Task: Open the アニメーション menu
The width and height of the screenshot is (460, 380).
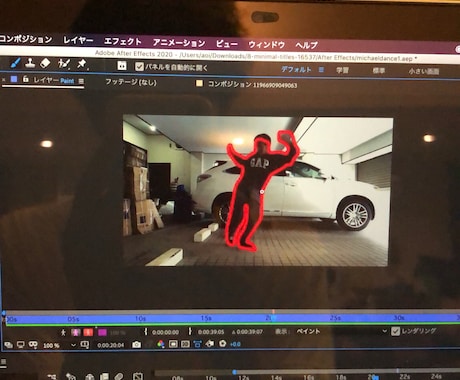Action: coord(179,43)
